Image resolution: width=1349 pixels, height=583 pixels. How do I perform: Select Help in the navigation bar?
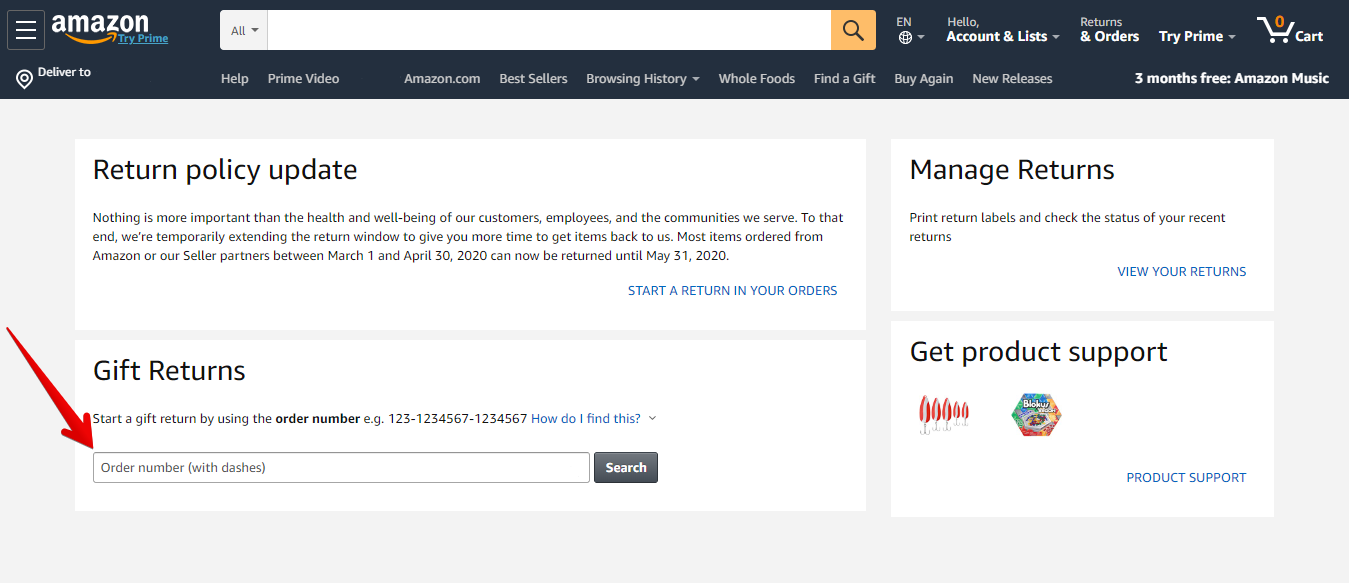[x=234, y=78]
